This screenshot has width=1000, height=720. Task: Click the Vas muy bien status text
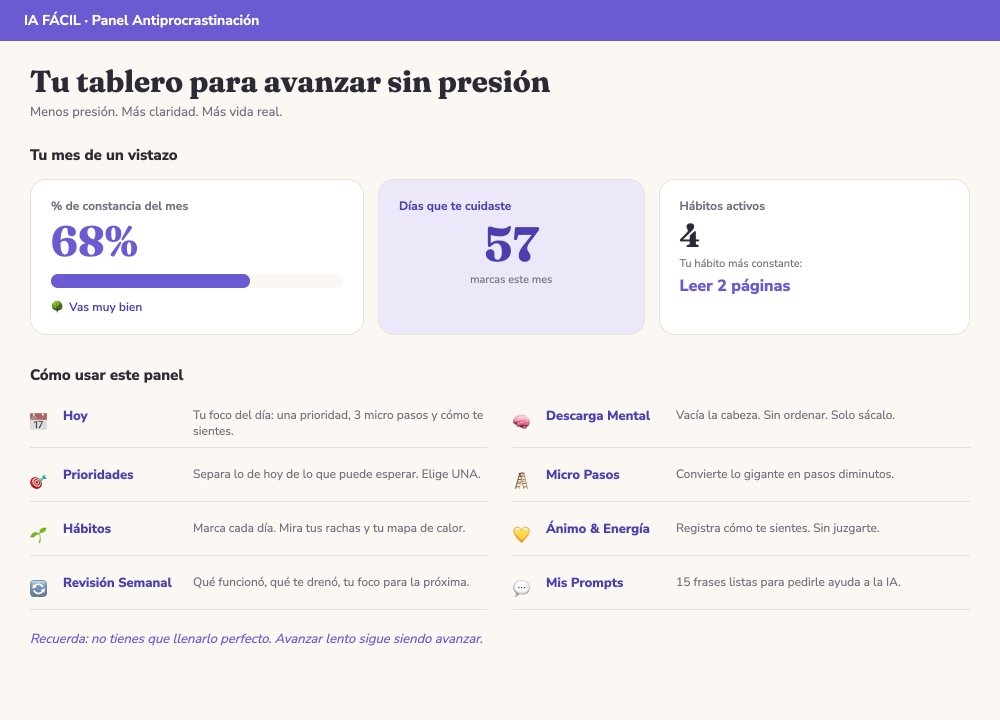point(106,307)
